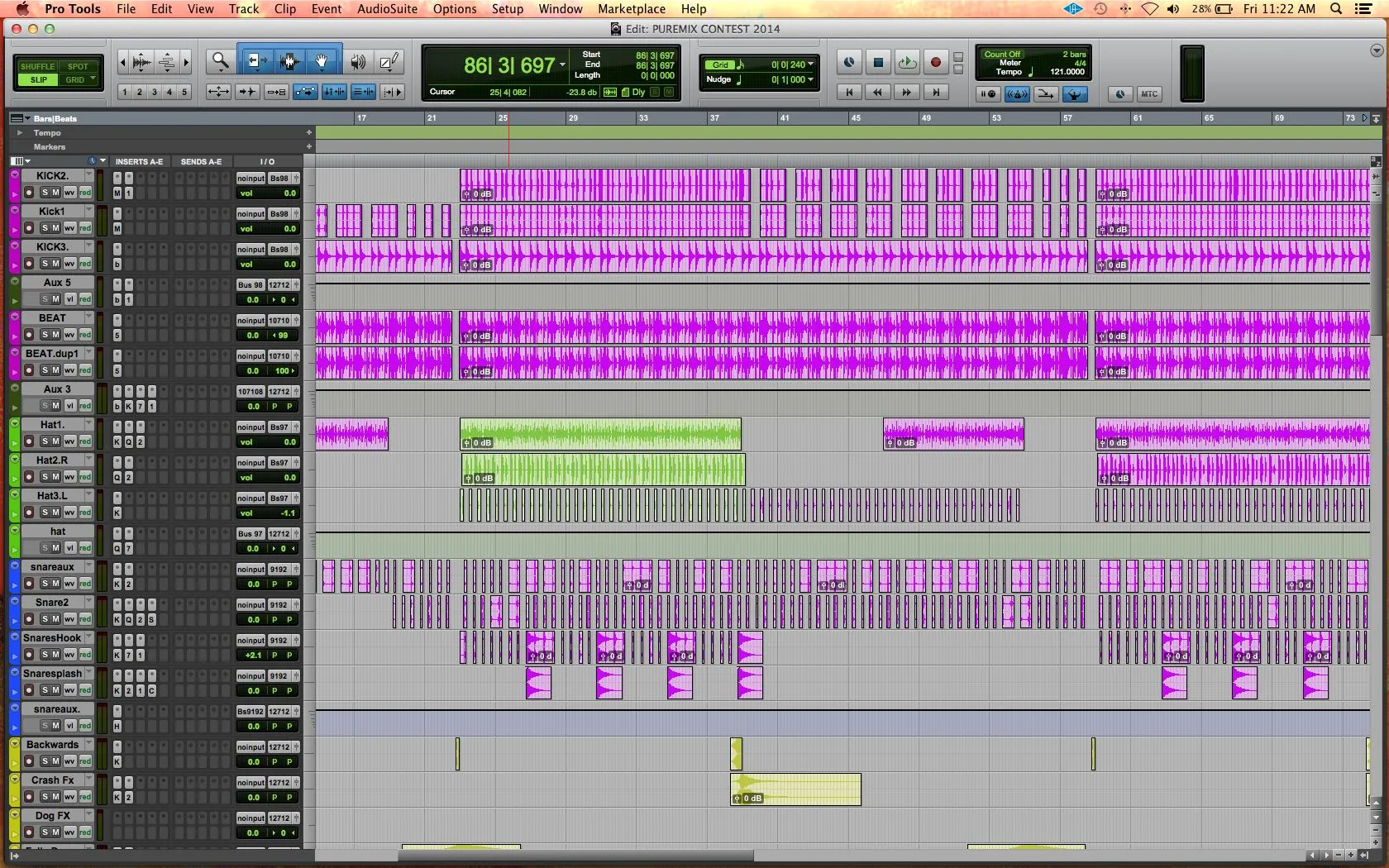This screenshot has height=868, width=1389.
Task: Enable Shuffle edit mode
Action: (37, 66)
